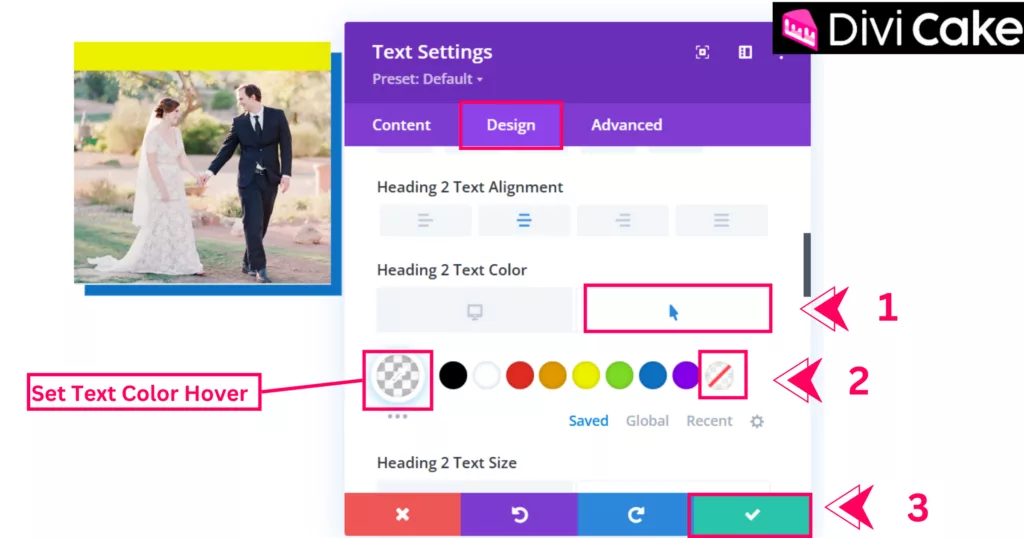Discard changes with the red X button
Screen dimensions: 1024x538
pos(402,514)
